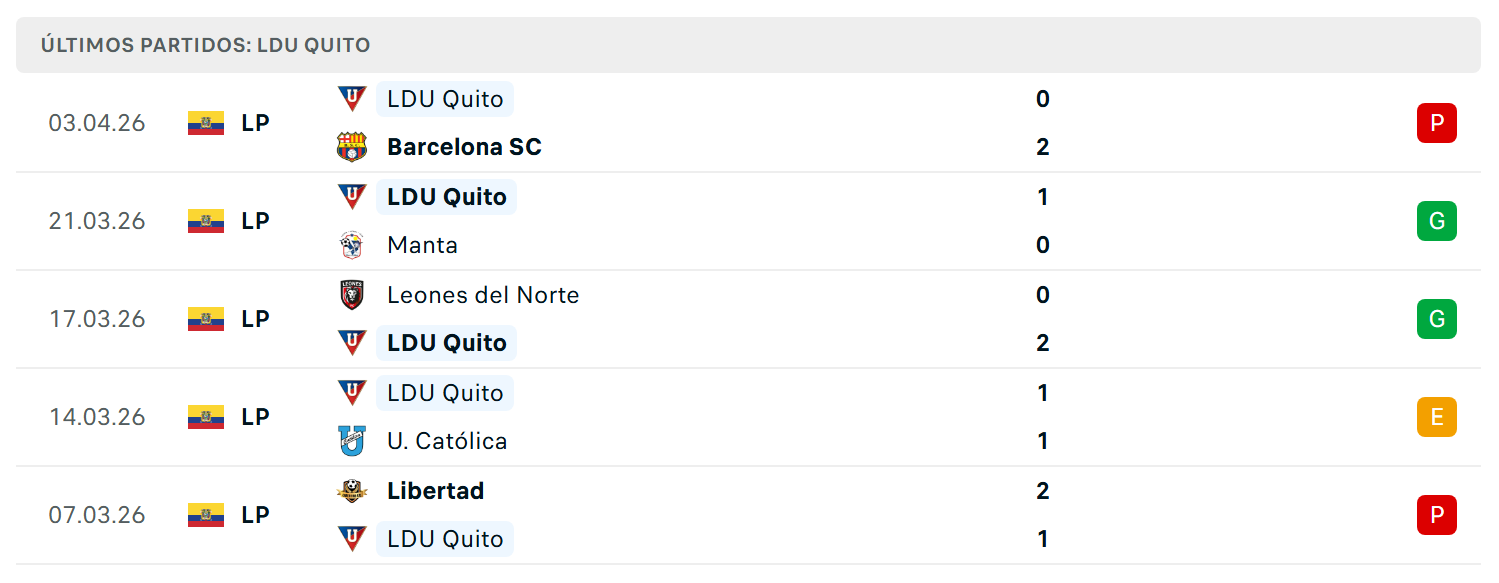The width and height of the screenshot is (1499, 583).
Task: Click the Libertad club crest
Action: coord(352,491)
